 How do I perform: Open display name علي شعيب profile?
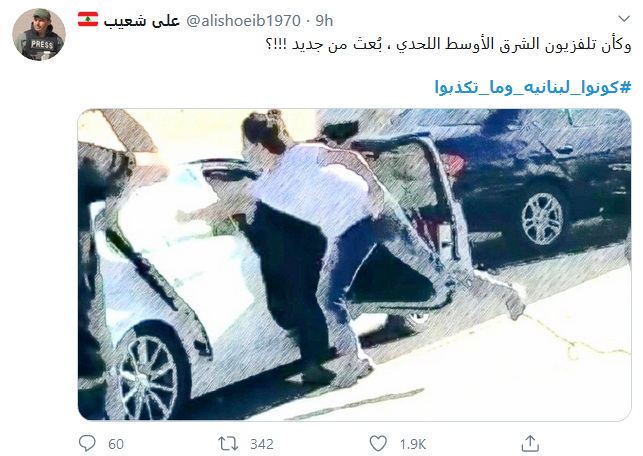tap(142, 21)
